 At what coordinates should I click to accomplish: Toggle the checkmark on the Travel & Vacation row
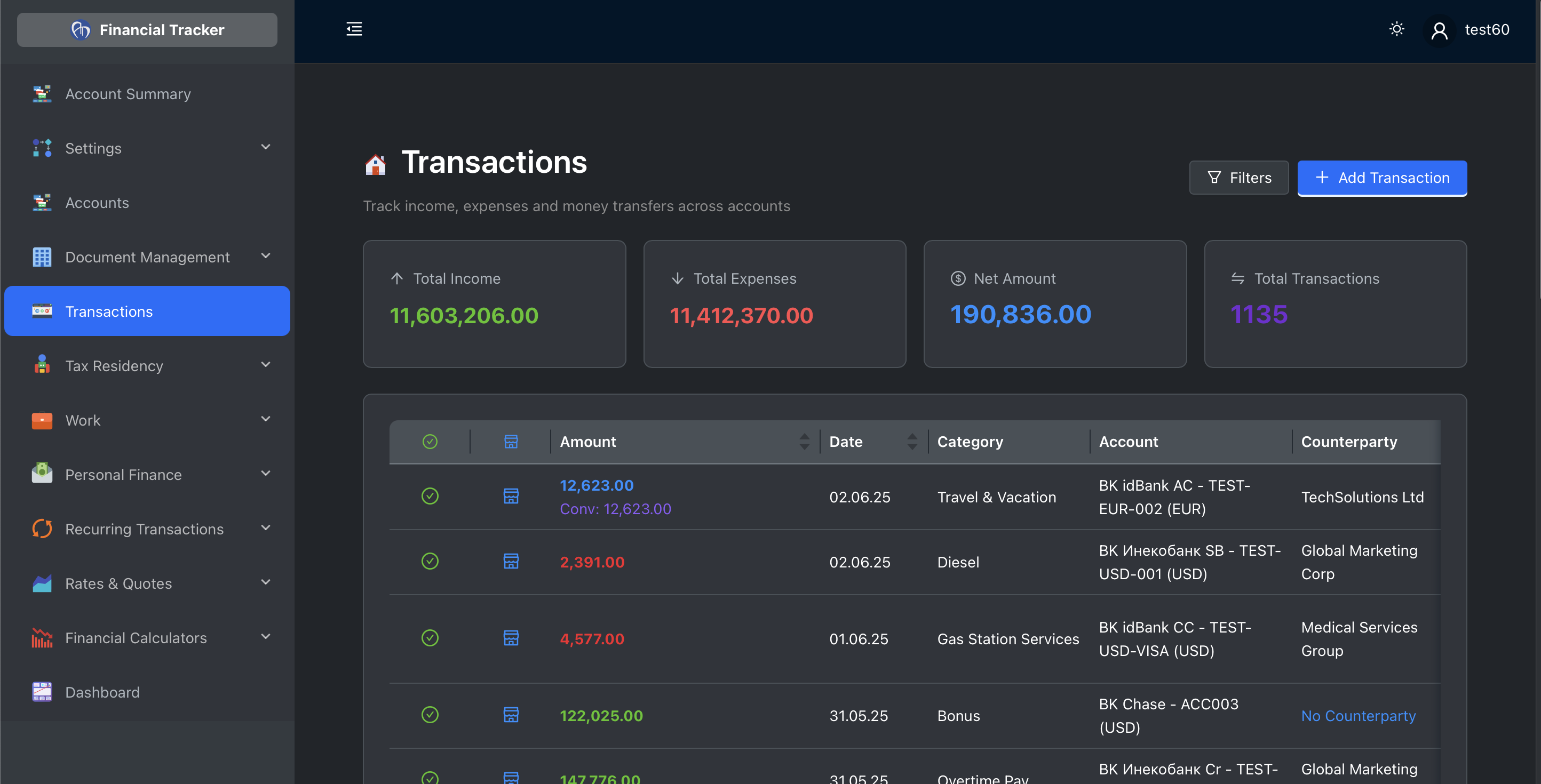[430, 496]
